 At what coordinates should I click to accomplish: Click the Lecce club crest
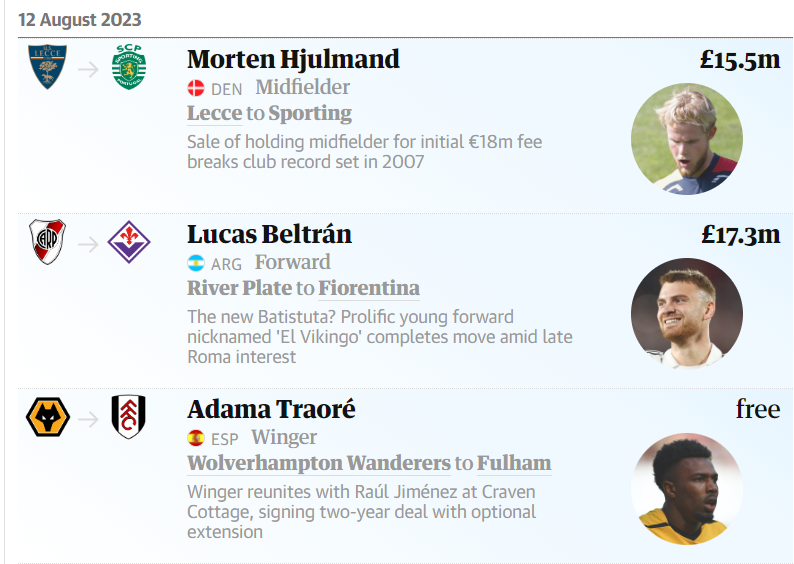click(47, 68)
